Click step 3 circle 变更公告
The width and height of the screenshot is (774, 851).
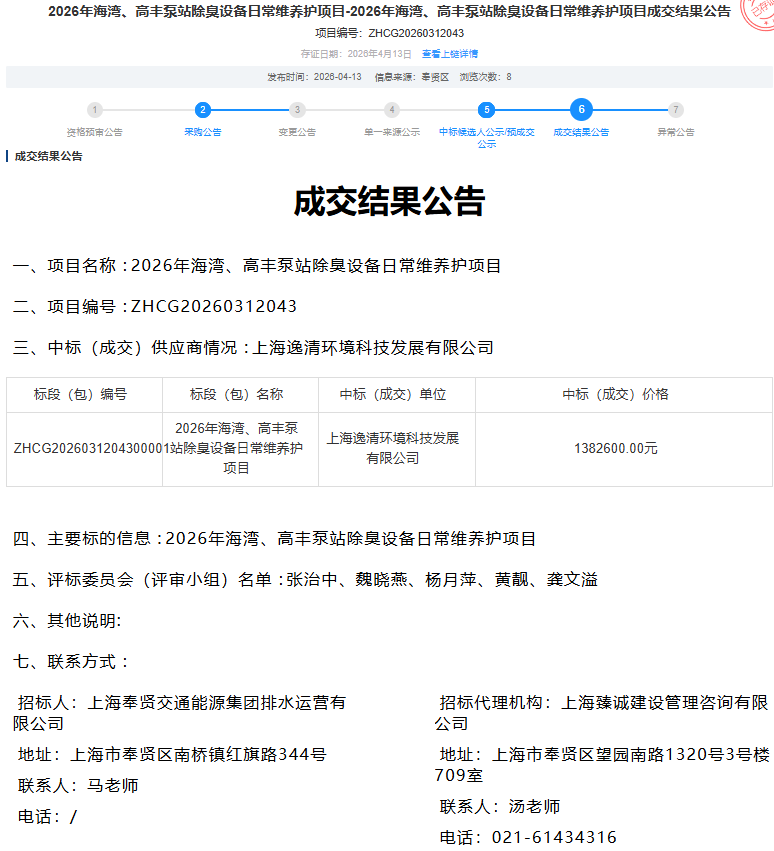pos(297,110)
